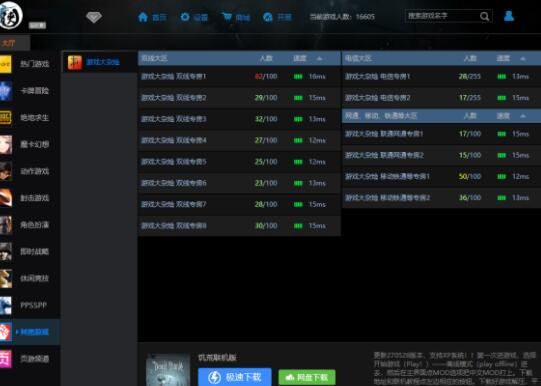Open the 商城 shopping cart icon
The image size is (541, 386).
click(x=227, y=17)
